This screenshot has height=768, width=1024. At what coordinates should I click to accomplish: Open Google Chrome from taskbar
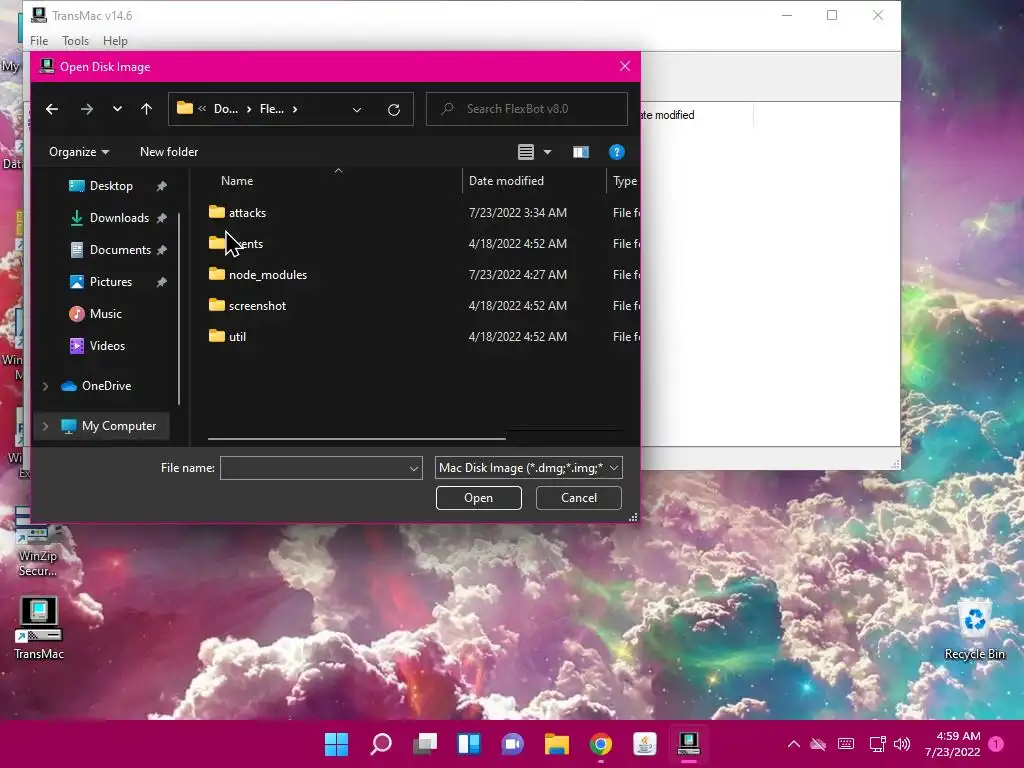click(x=600, y=744)
